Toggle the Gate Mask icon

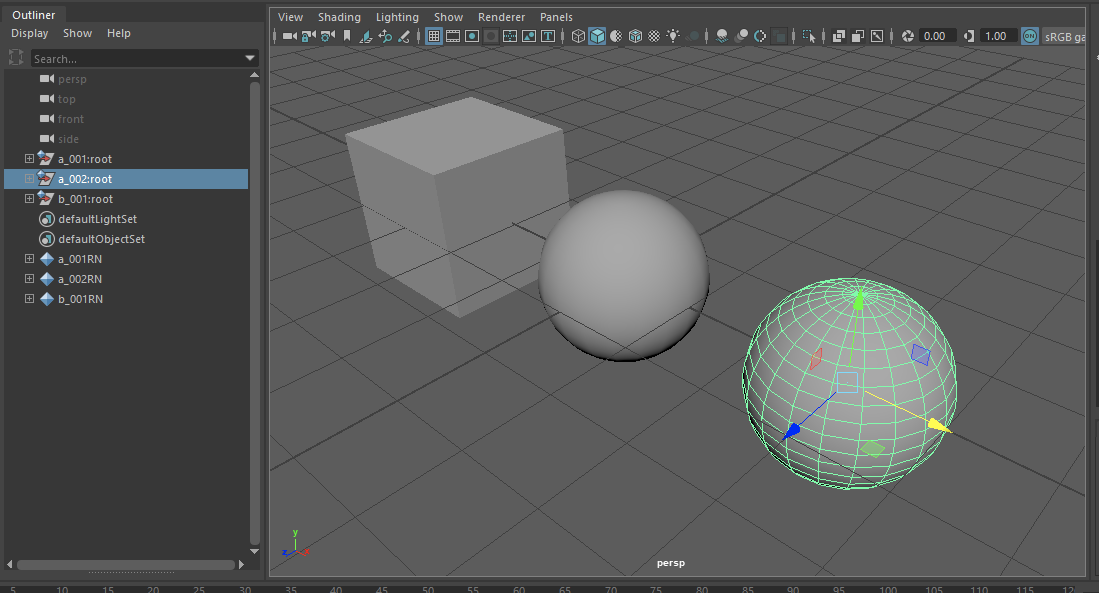coord(491,36)
